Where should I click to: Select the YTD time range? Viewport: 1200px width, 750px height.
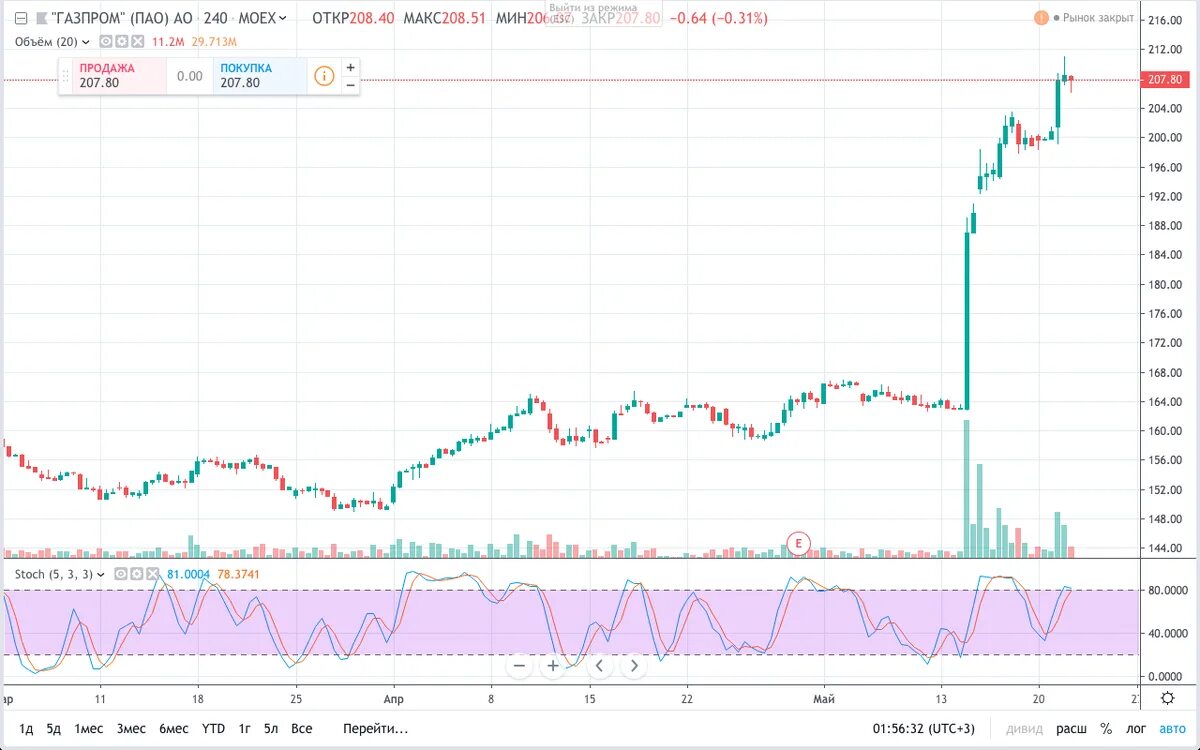[x=213, y=729]
